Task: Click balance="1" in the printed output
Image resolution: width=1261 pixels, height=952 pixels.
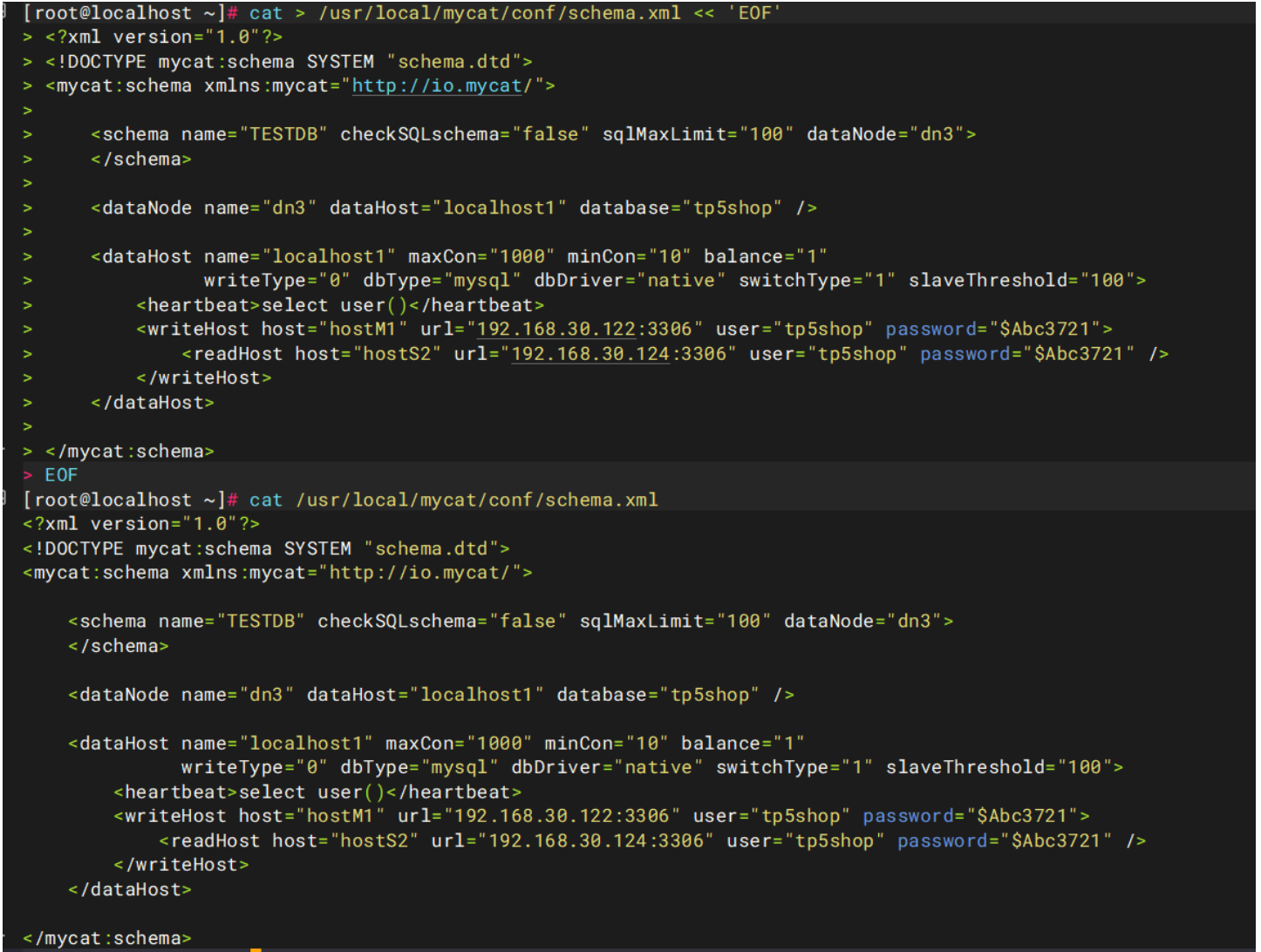Action: coord(743,744)
